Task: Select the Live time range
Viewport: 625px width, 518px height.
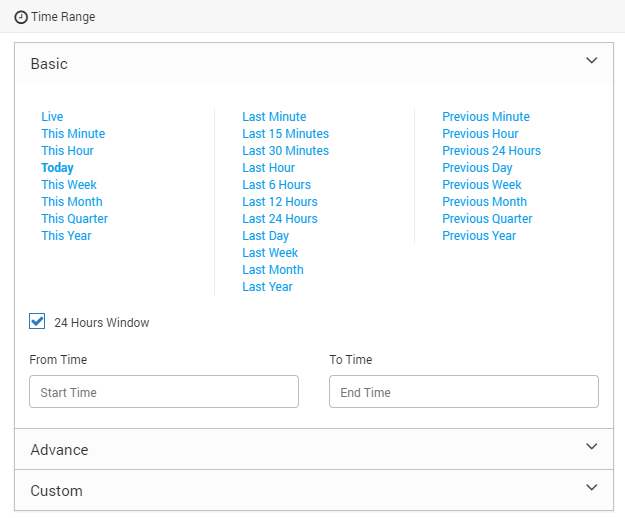Action: tap(52, 117)
